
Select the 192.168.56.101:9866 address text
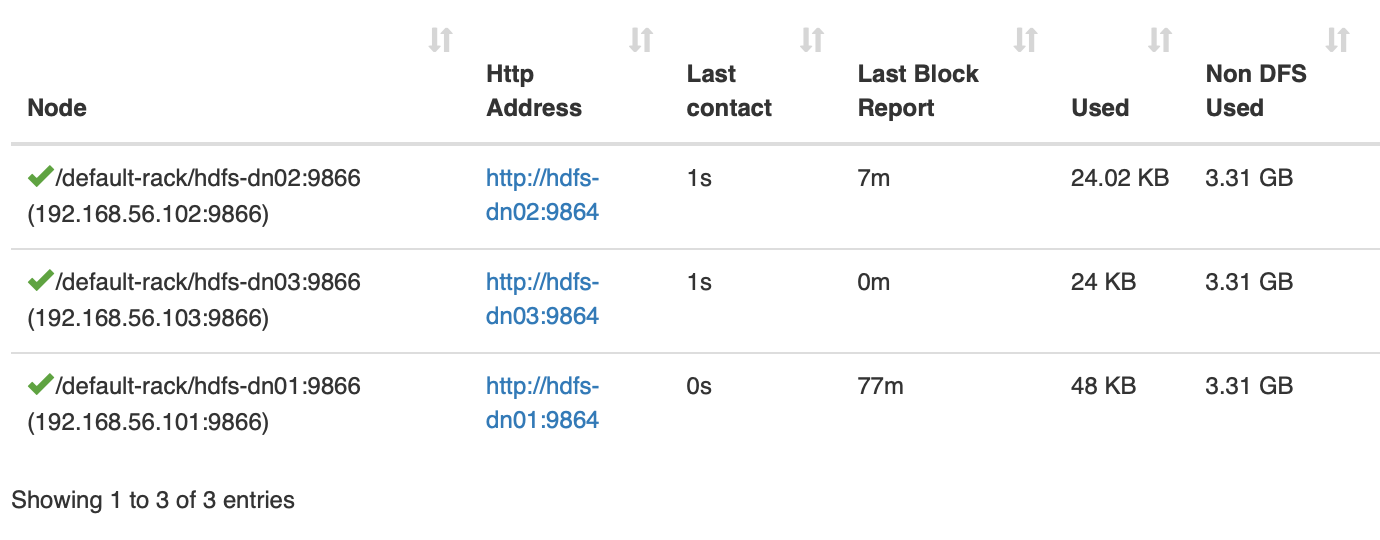coord(149,423)
